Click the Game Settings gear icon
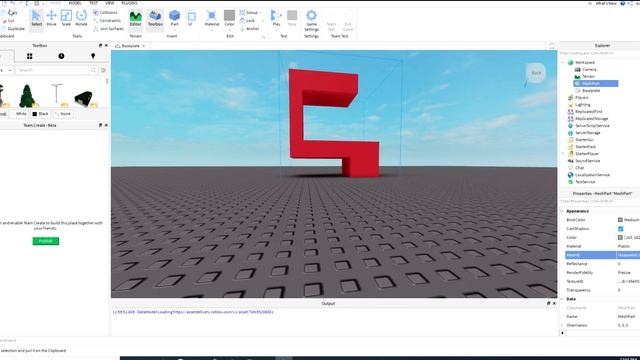This screenshot has width=640, height=360. (x=311, y=16)
